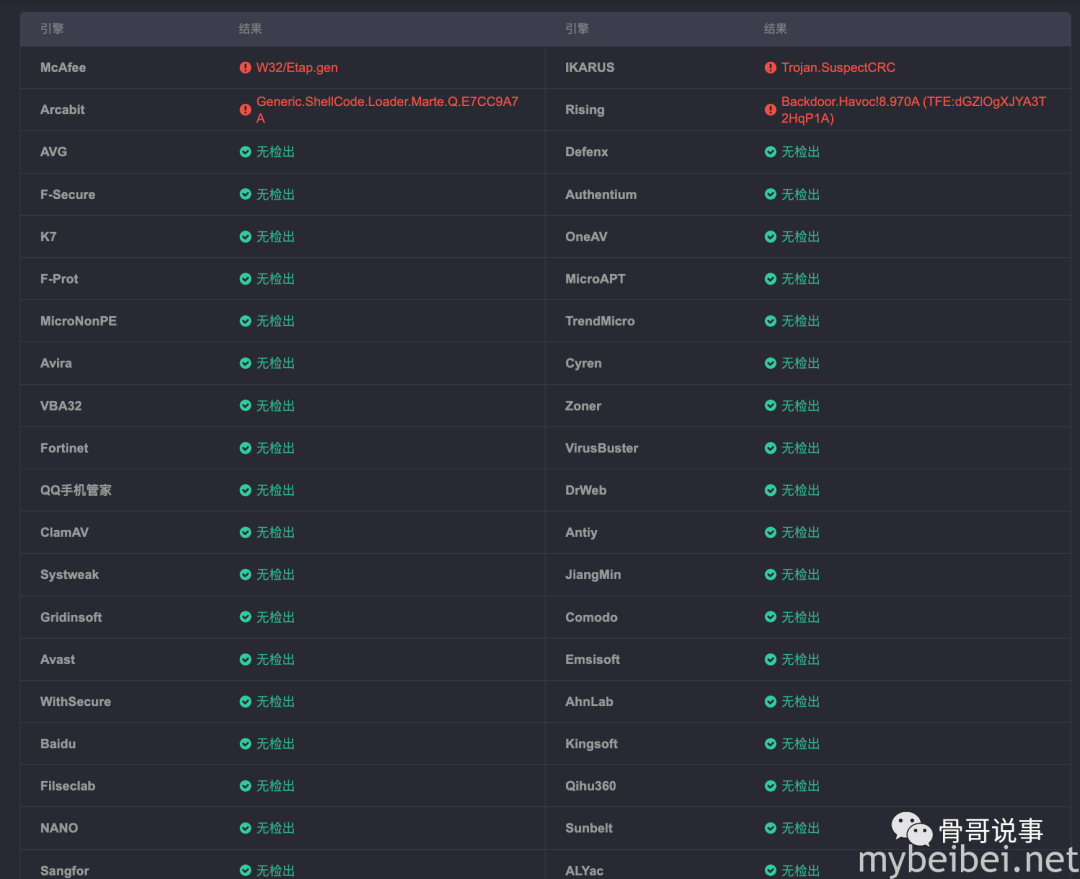
Task: Click the right 结果 column header
Action: click(775, 28)
